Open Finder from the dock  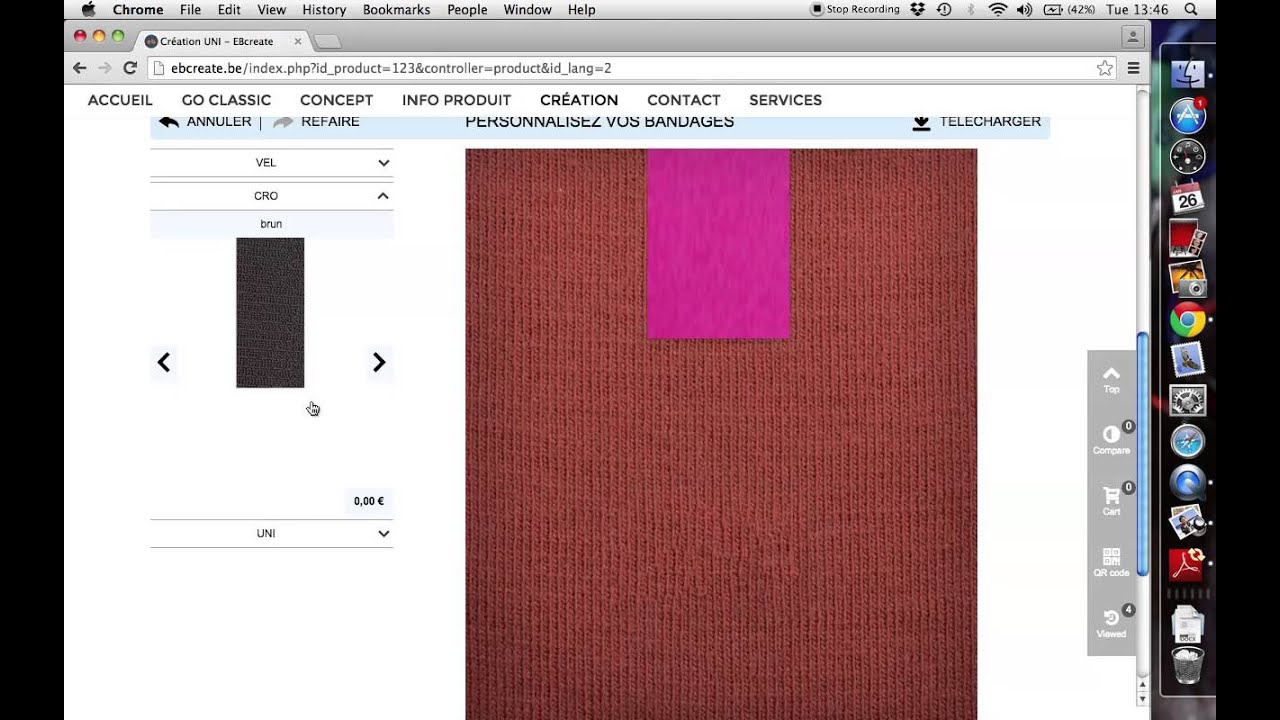click(x=1188, y=75)
